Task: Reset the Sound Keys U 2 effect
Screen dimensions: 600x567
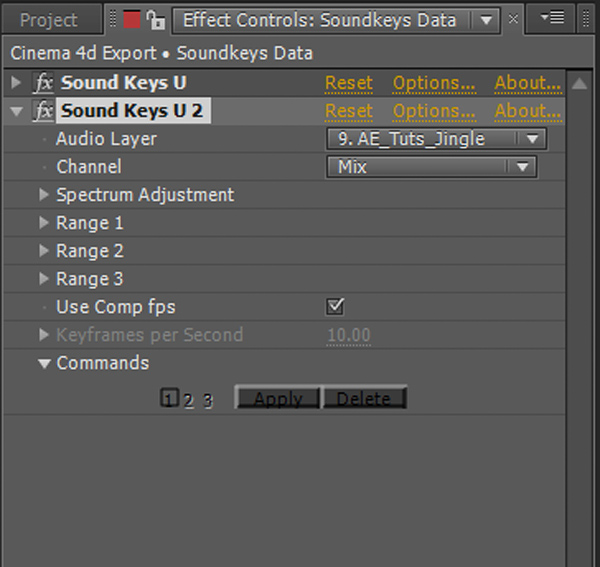Action: [349, 111]
